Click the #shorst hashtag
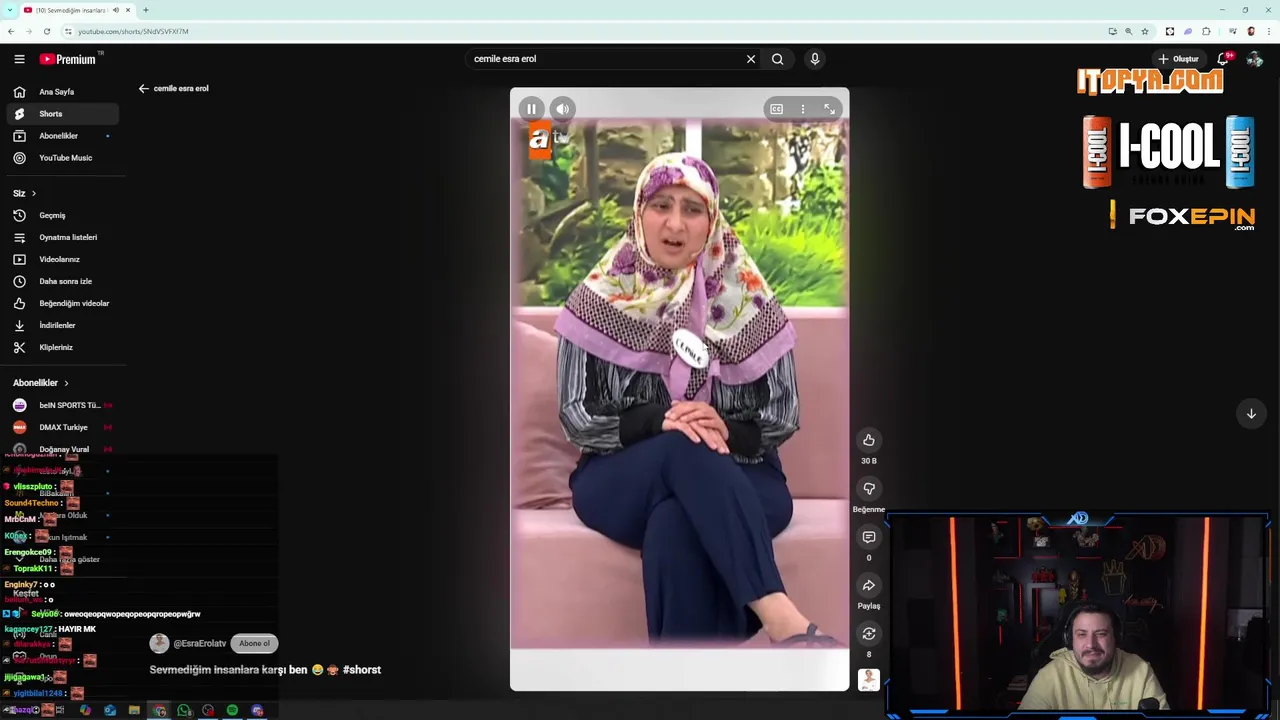Screen dimensions: 1280x720 click(x=362, y=670)
